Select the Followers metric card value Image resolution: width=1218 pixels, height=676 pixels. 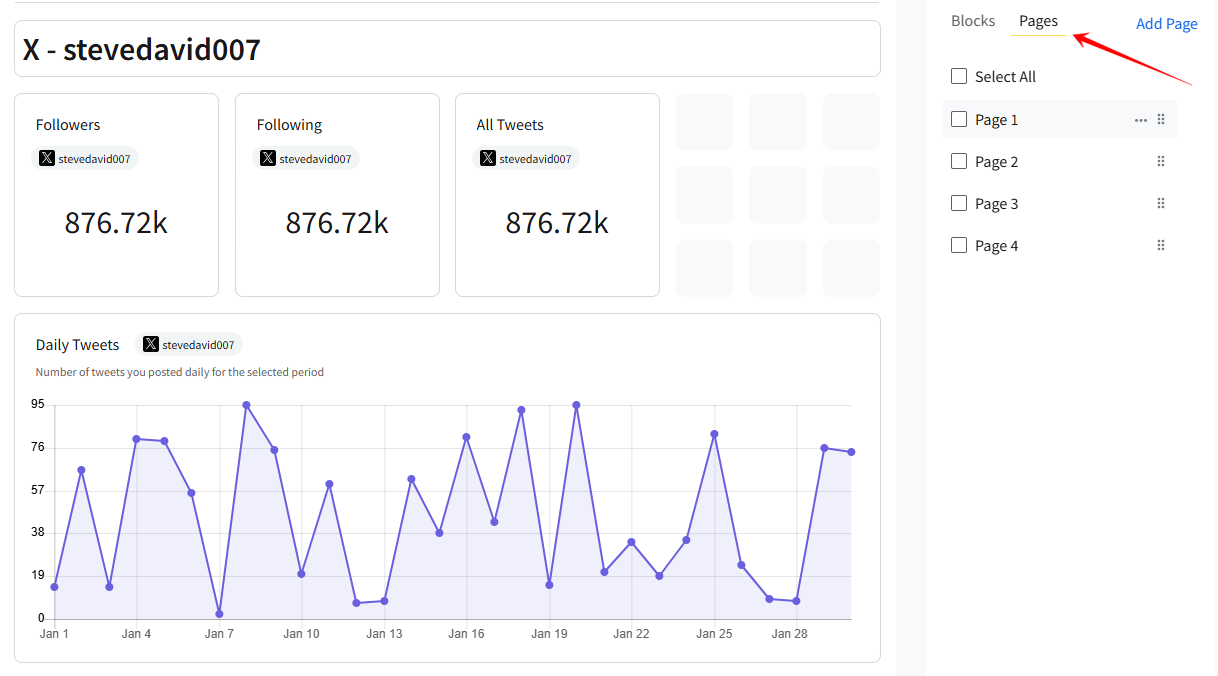116,222
